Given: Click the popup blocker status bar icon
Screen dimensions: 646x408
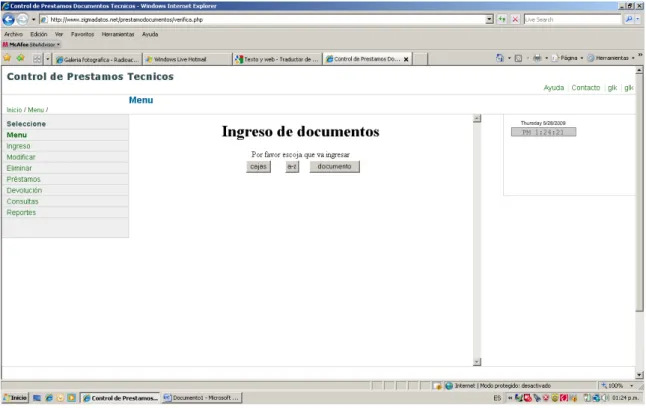Looking at the screenshot, I should tap(438, 386).
